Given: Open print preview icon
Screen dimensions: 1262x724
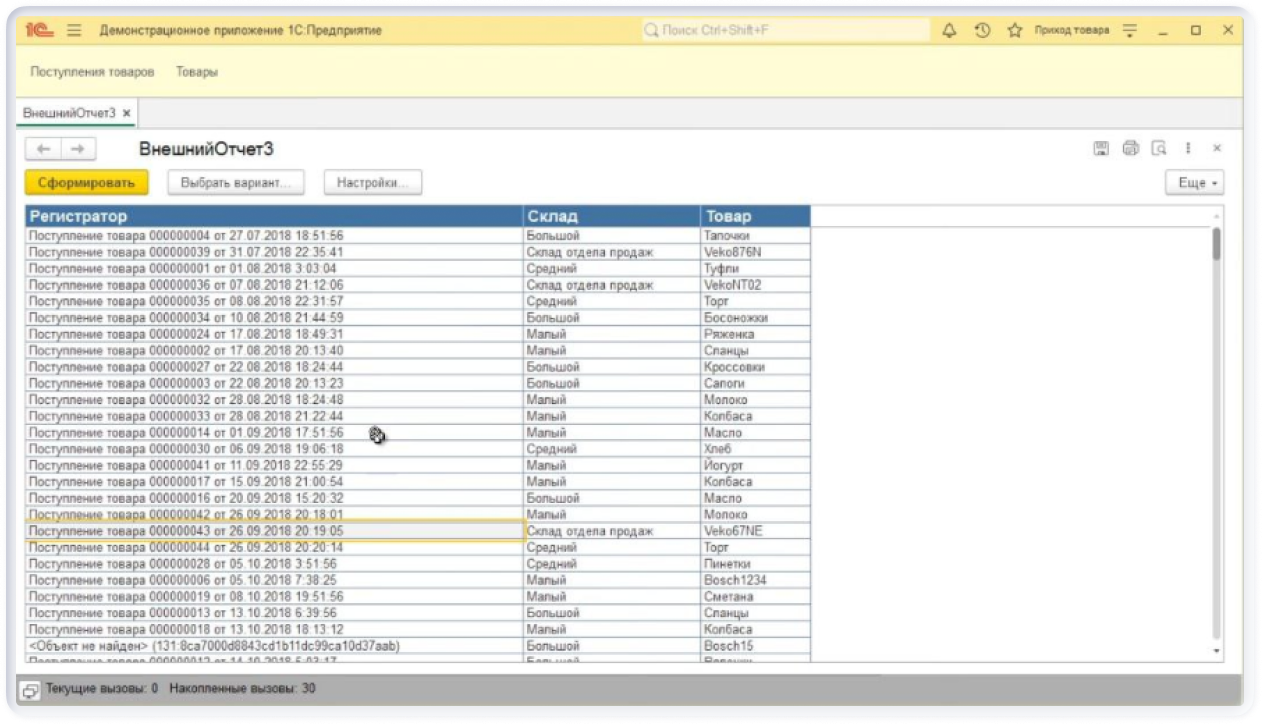Looking at the screenshot, I should point(1159,149).
